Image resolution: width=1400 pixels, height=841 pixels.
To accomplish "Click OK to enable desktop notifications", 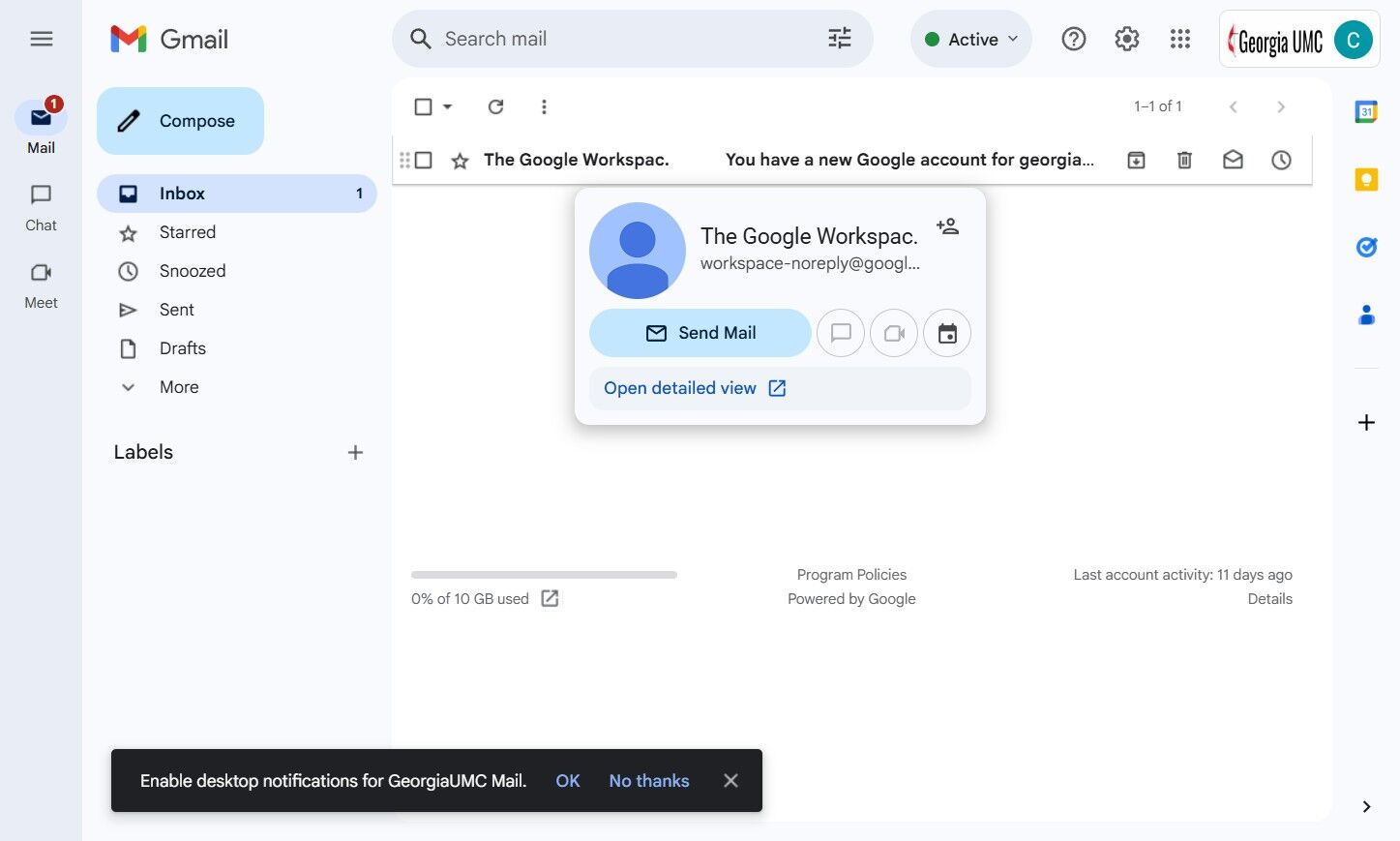I will coord(568,781).
